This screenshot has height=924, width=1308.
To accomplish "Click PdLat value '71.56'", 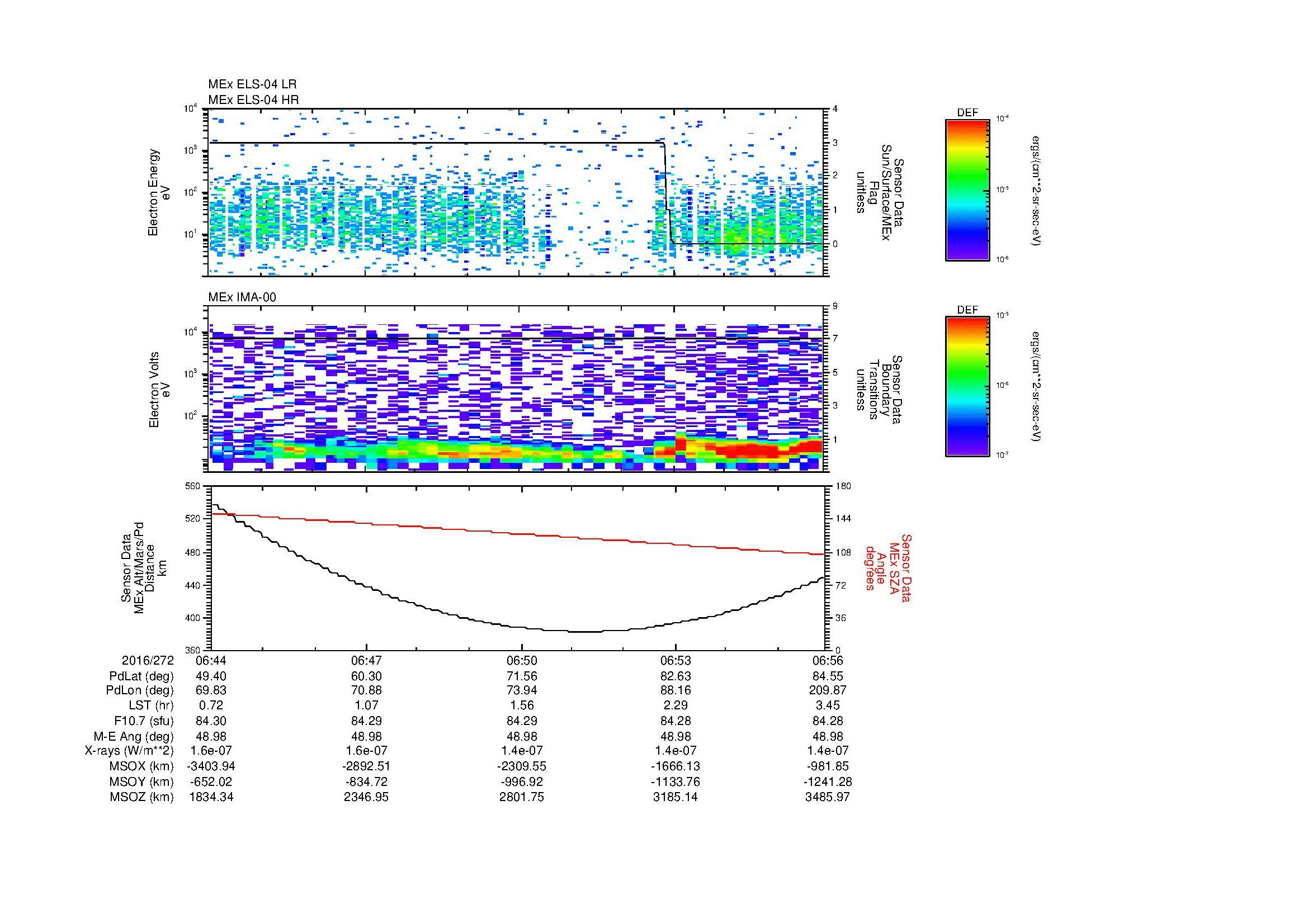I will tap(522, 676).
